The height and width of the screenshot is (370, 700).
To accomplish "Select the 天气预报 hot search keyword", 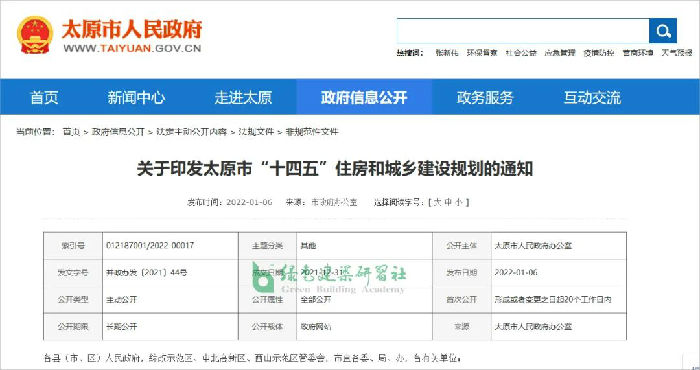I will [x=676, y=53].
